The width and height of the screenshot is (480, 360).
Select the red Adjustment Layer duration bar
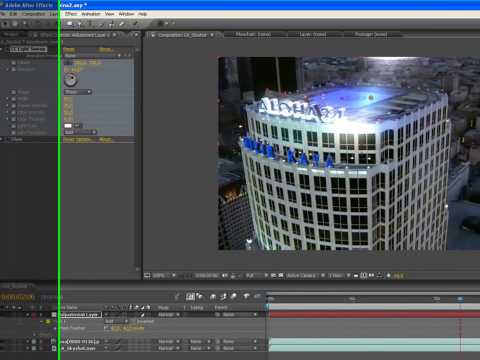(x=374, y=315)
